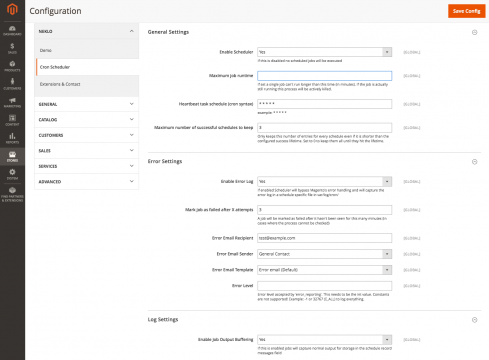Click the Error Settings heading
The height and width of the screenshot is (360, 489).
pos(165,161)
